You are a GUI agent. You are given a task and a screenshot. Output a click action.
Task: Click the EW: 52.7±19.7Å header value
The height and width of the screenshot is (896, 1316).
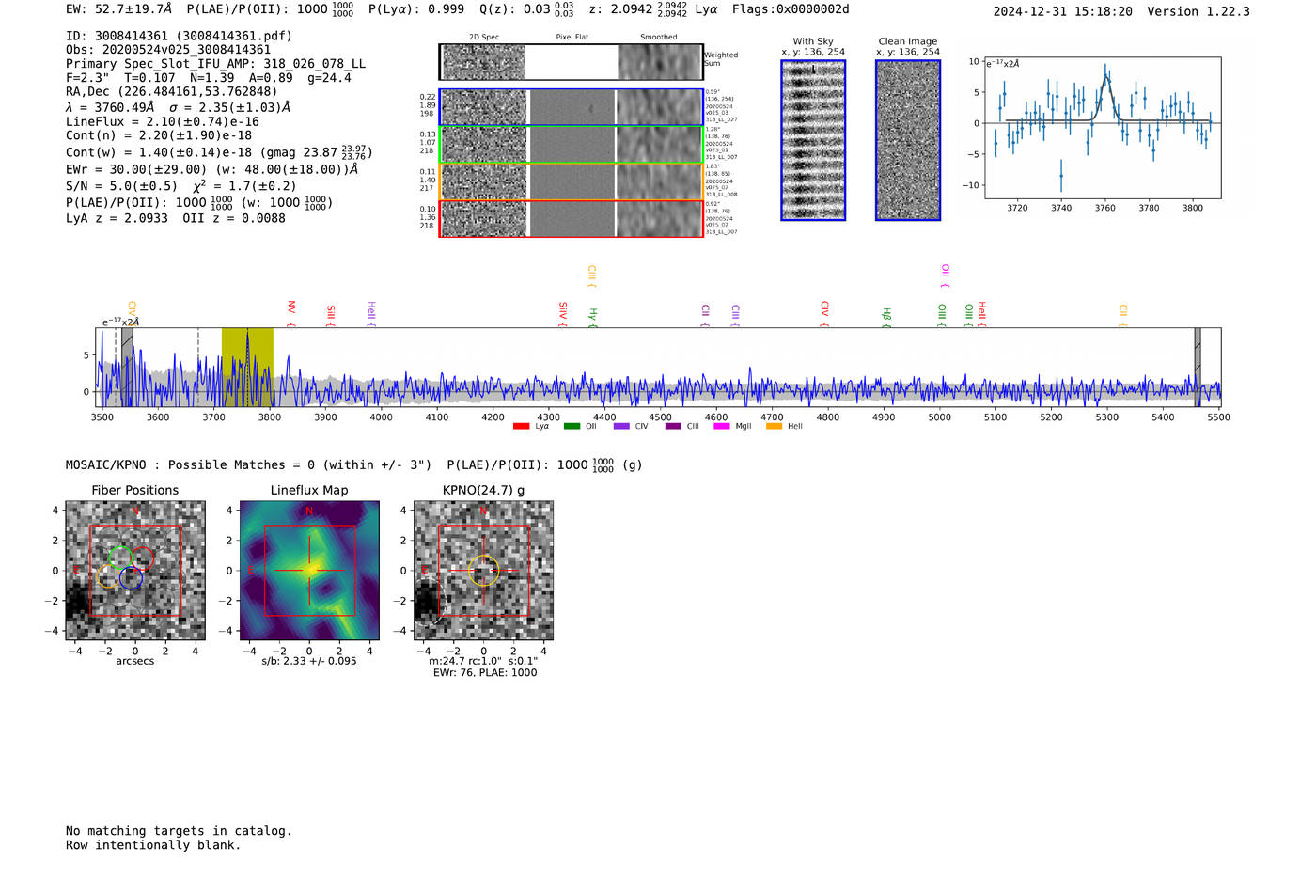[x=118, y=9]
